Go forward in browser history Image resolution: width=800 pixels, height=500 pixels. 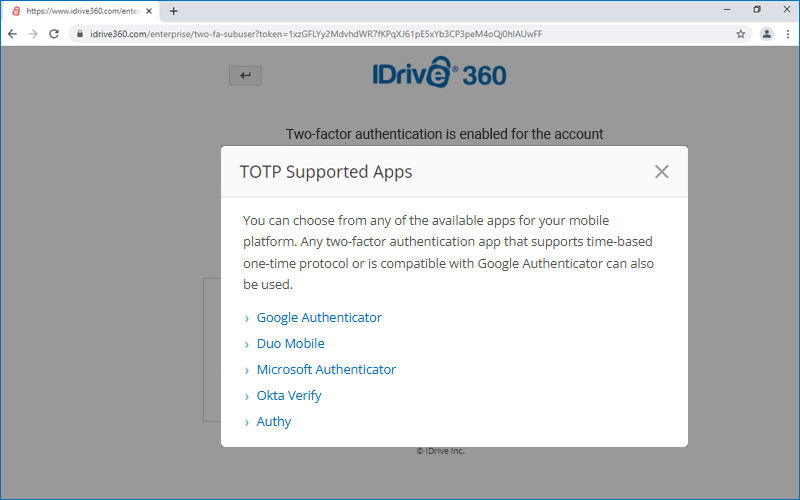[x=33, y=34]
